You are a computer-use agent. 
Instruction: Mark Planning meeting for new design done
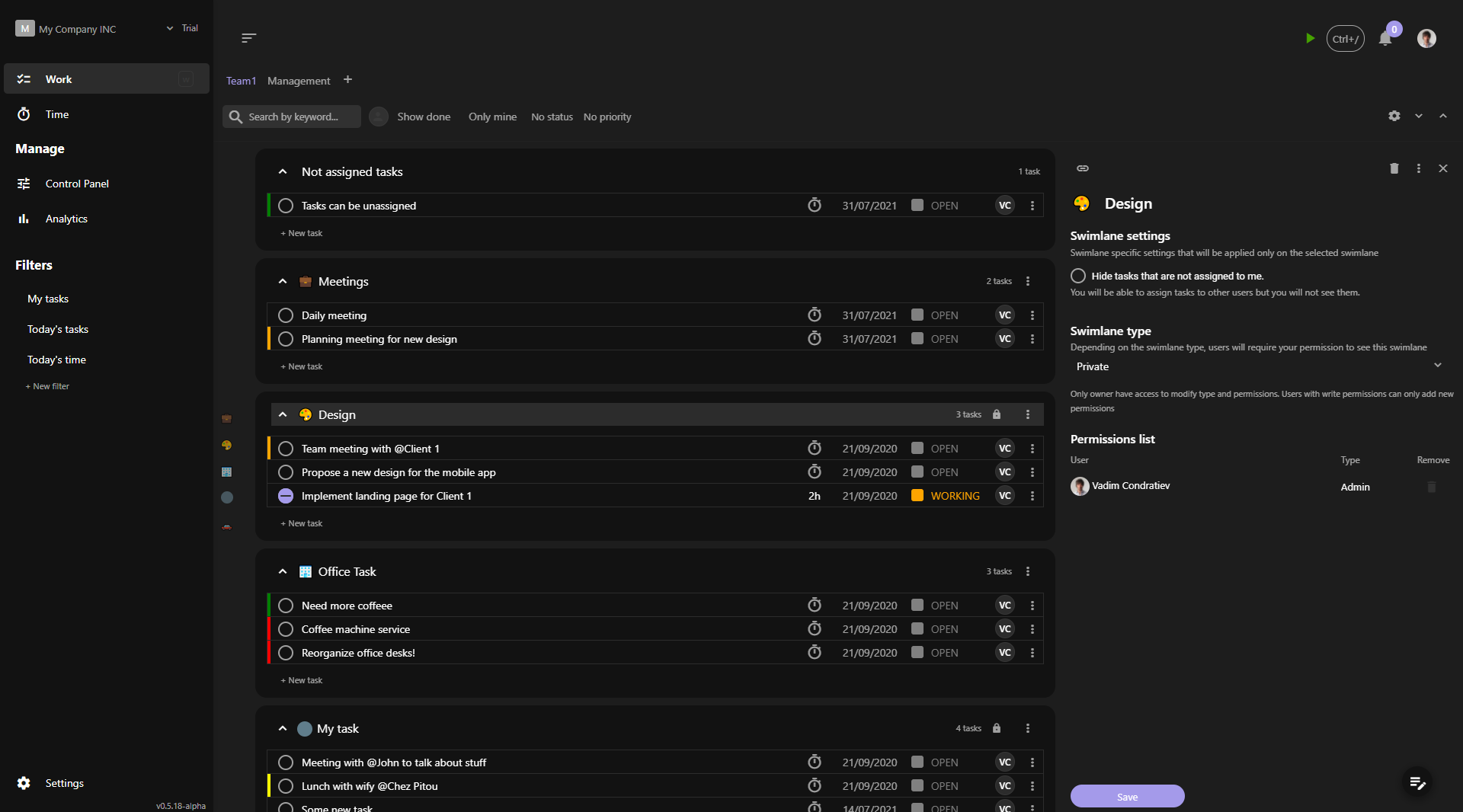[286, 339]
